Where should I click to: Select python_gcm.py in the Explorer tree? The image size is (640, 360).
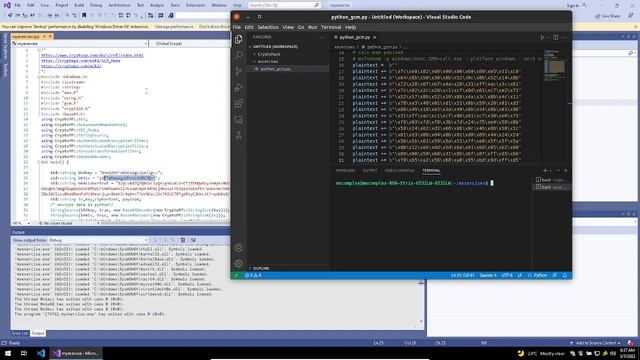click(288, 69)
